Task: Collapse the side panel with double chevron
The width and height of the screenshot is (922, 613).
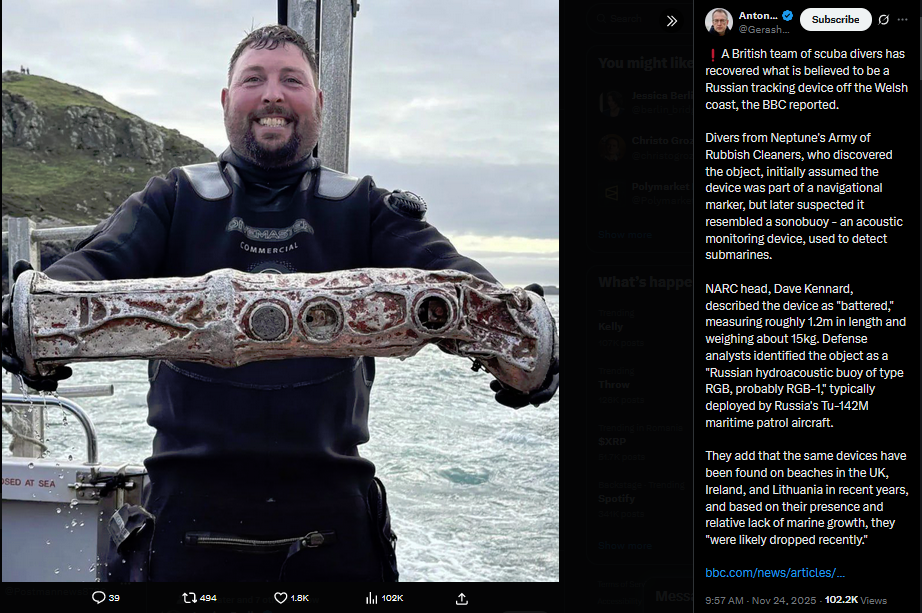Action: (672, 21)
